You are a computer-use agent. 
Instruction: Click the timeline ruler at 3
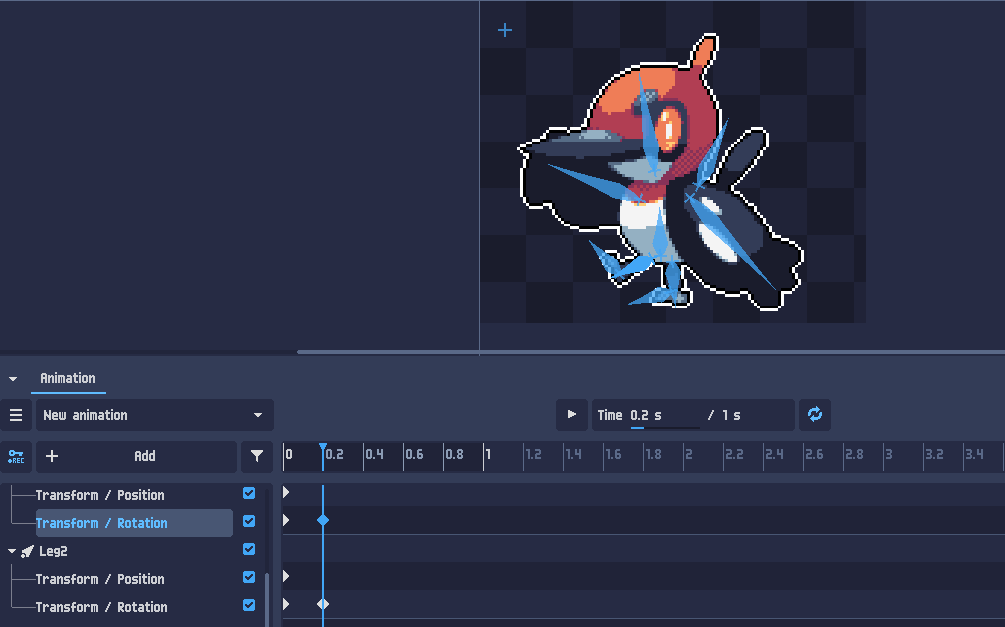[x=888, y=455]
